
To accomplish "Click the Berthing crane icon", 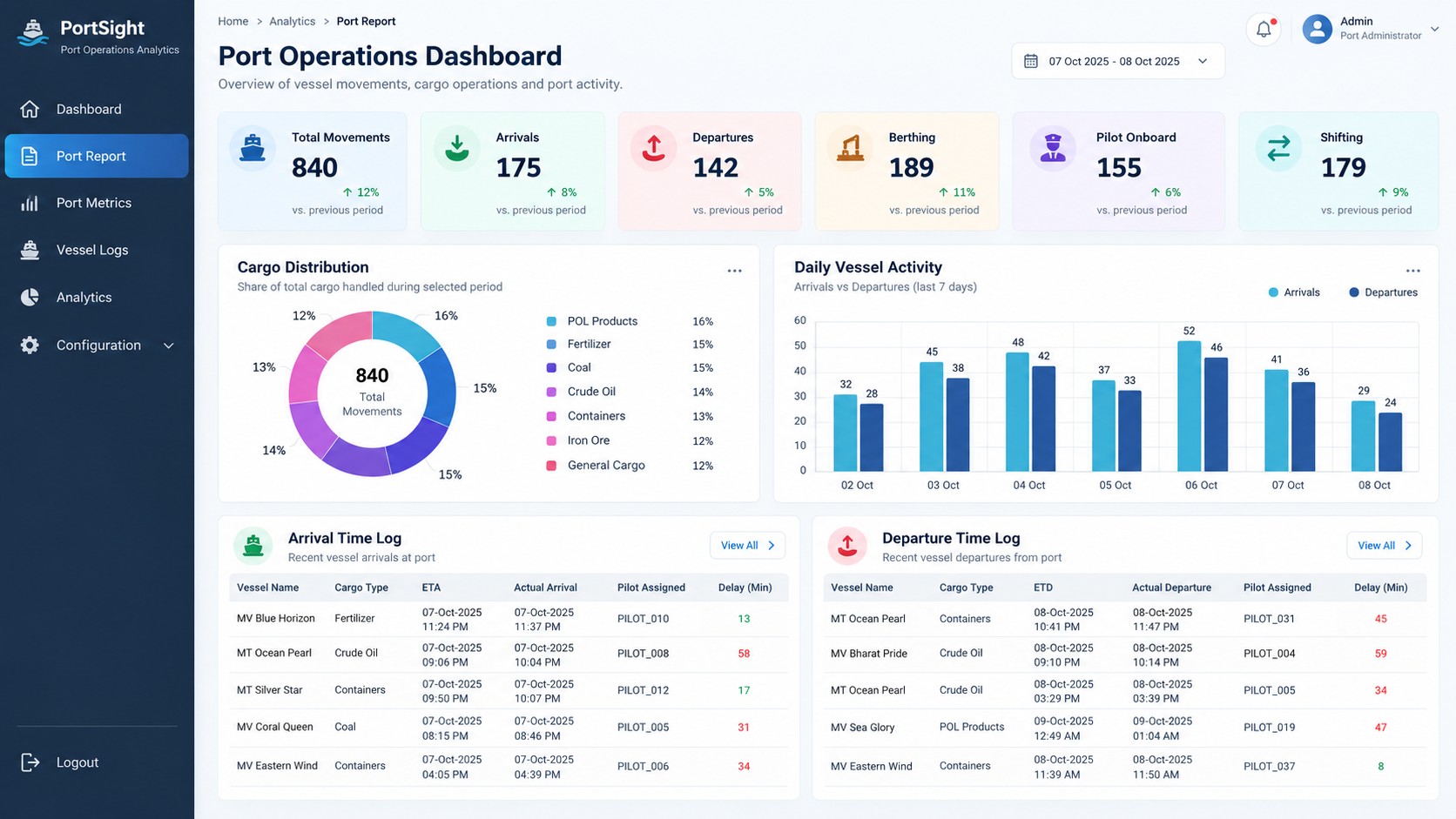I will coord(850,148).
